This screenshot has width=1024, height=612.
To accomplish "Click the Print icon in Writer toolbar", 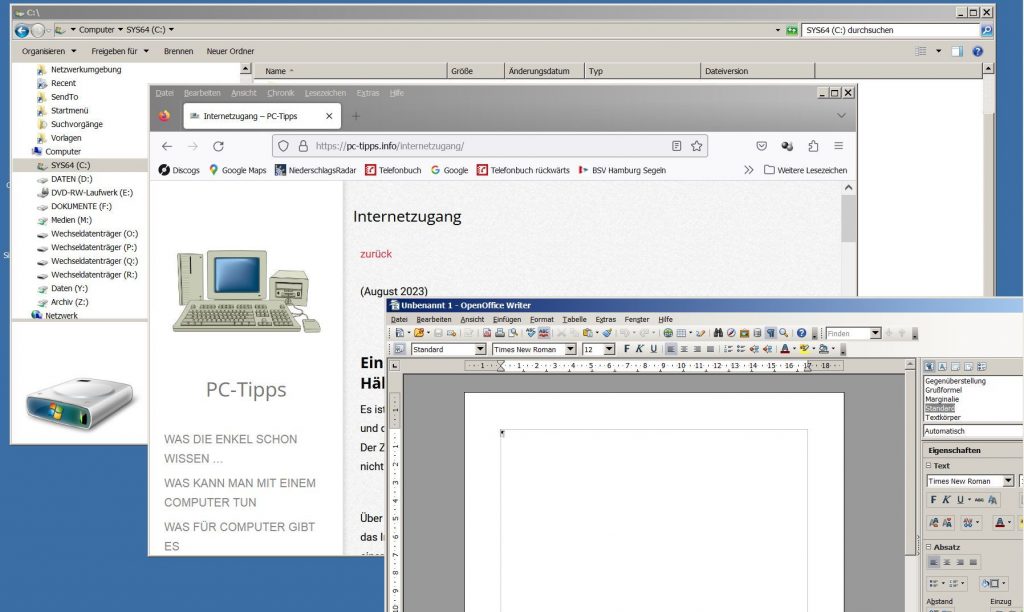I will pos(500,333).
